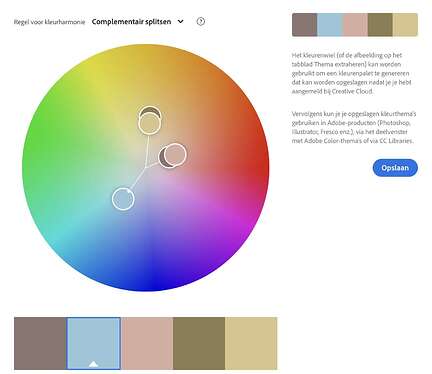Click the base color triangle marker on blue swatch
The image size is (432, 374).
[x=94, y=364]
